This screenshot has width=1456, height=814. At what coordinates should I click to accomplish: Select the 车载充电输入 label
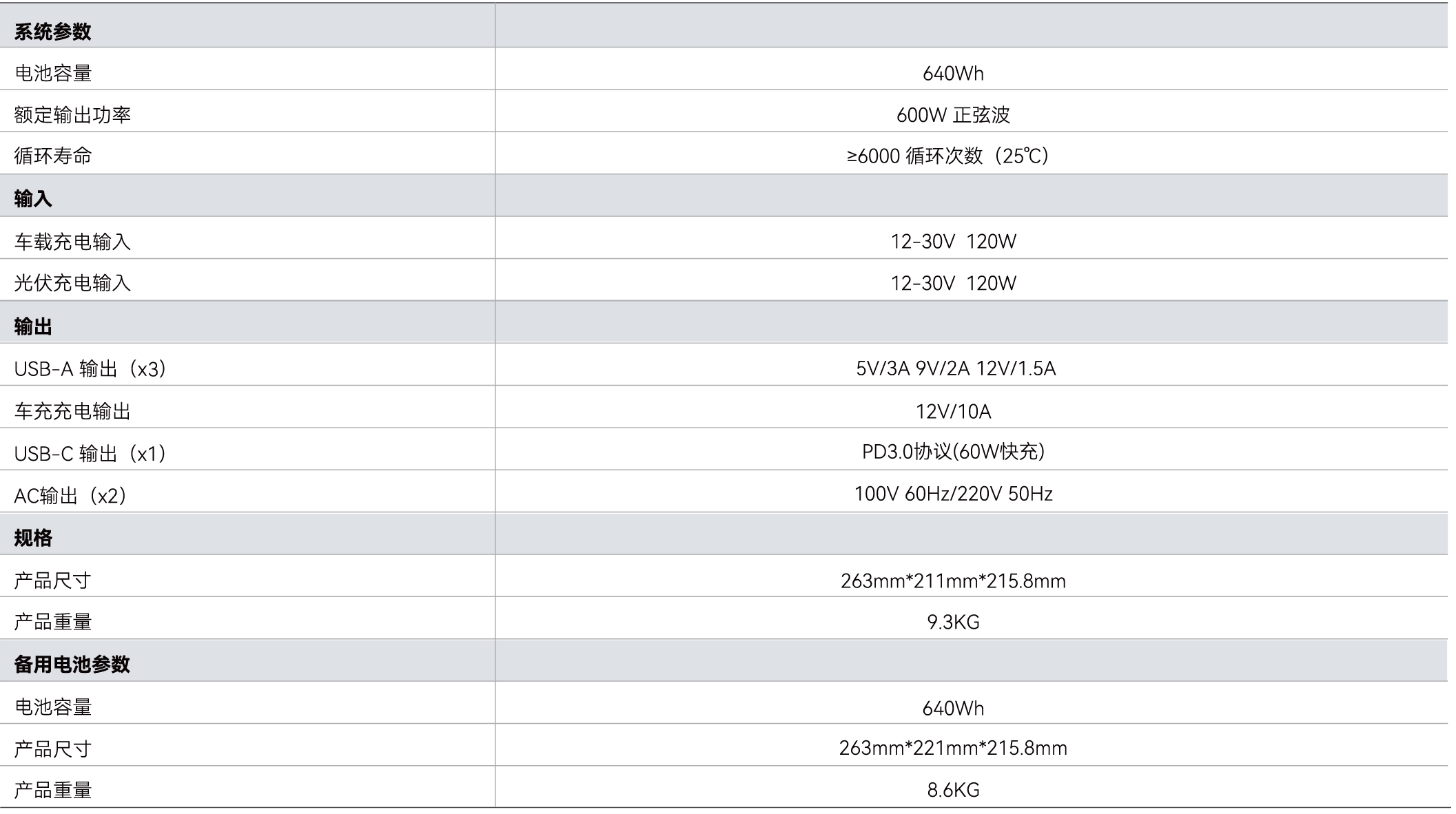(72, 242)
